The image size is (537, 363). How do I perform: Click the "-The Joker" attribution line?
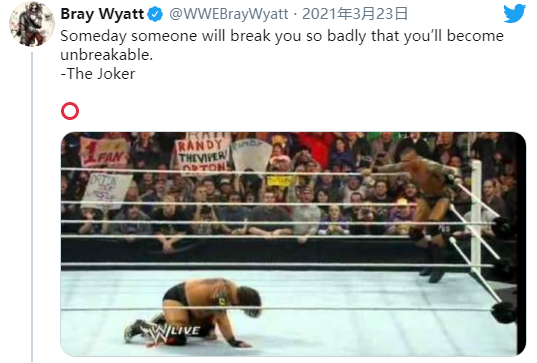point(98,74)
